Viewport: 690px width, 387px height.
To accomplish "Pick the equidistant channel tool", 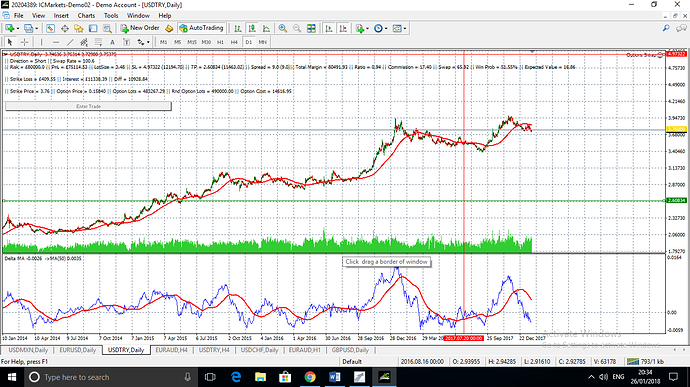I will click(x=84, y=42).
